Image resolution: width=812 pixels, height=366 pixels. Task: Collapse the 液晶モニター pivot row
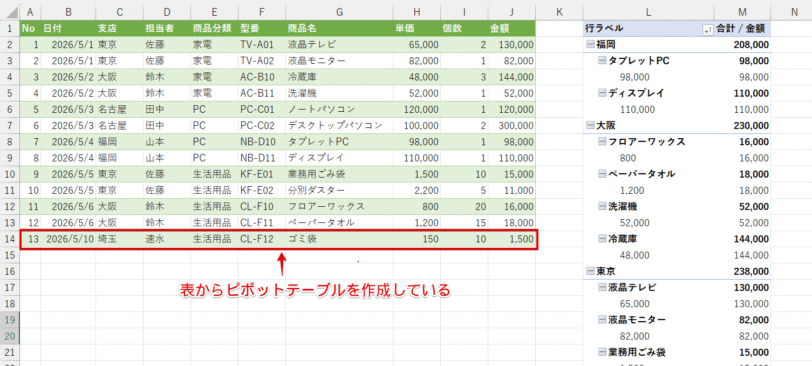(602, 319)
